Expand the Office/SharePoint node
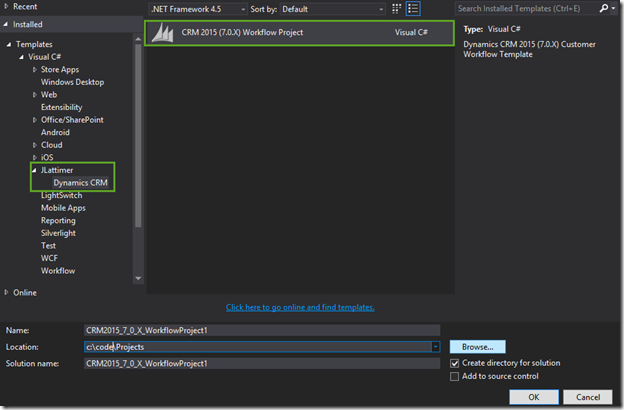 tap(35, 120)
